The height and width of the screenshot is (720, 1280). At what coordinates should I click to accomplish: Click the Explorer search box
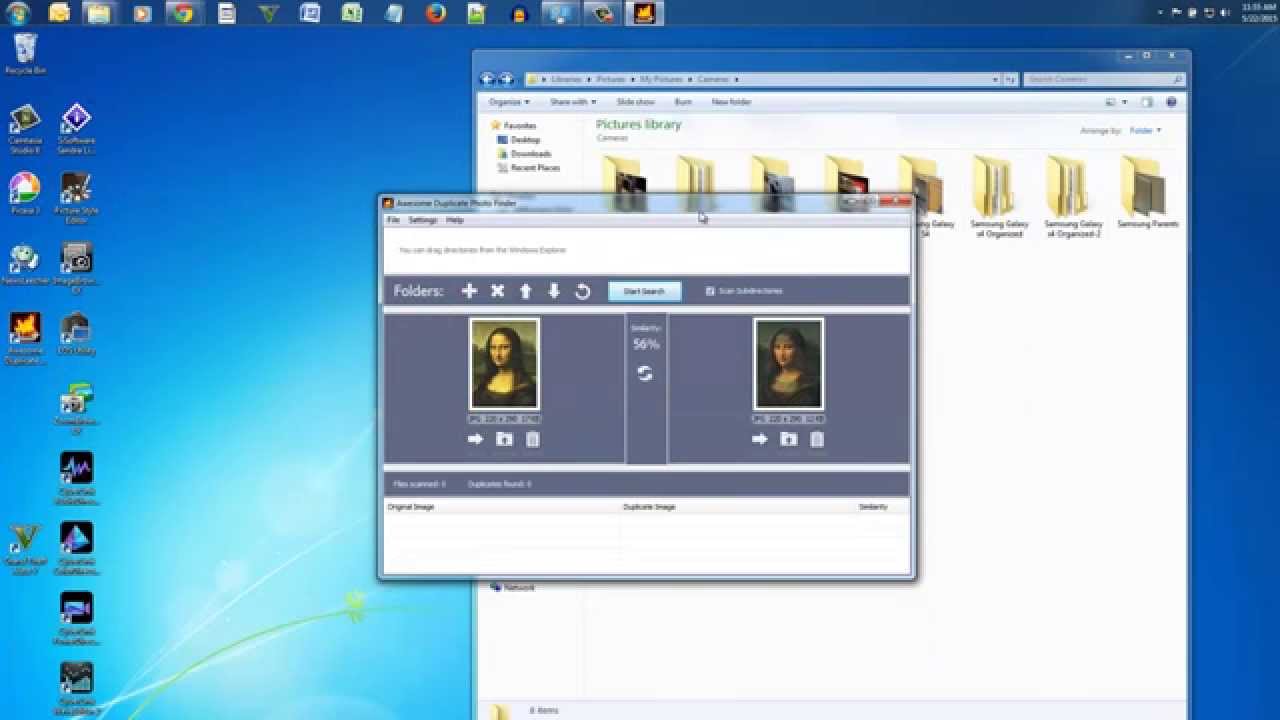[x=1104, y=79]
